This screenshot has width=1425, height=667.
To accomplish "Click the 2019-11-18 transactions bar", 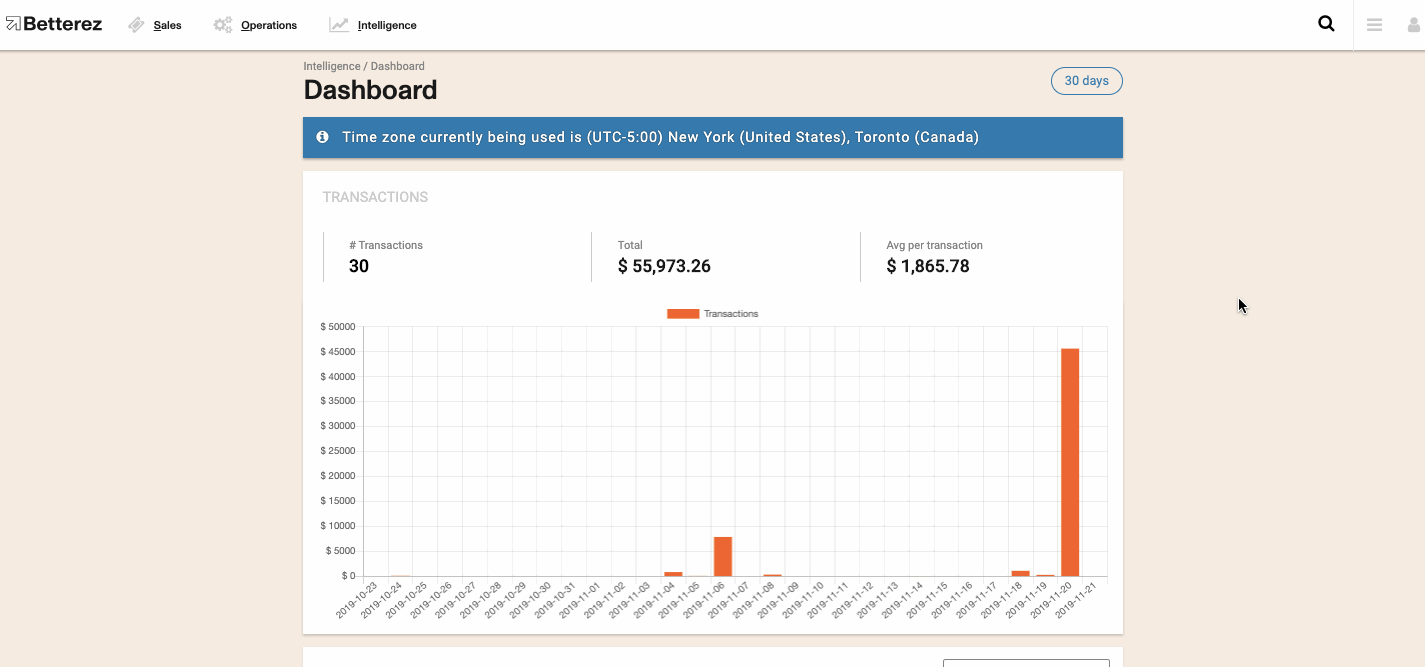I will pos(1020,573).
